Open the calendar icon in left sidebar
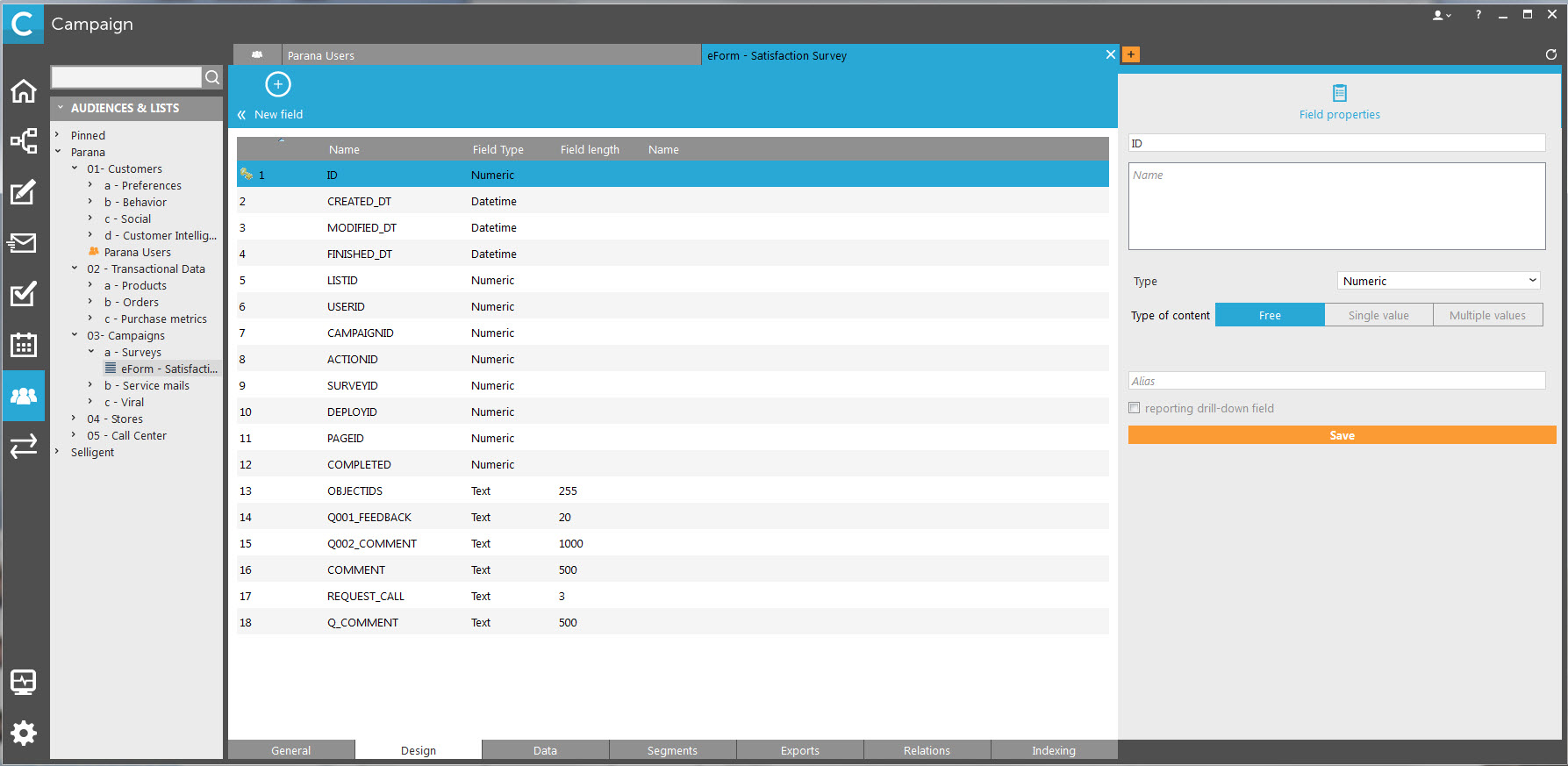This screenshot has width=1568, height=766. (24, 345)
